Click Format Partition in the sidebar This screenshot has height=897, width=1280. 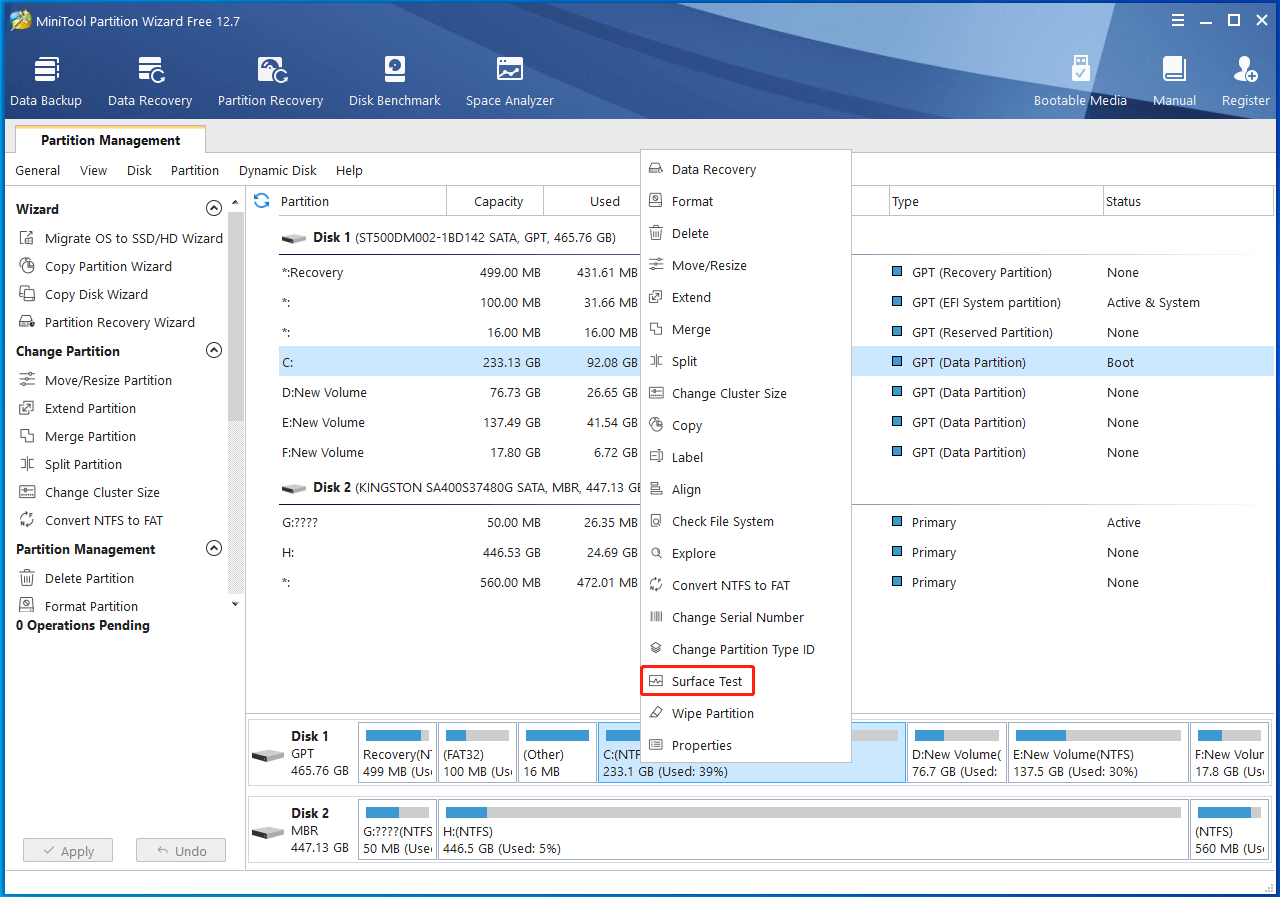[x=78, y=606]
